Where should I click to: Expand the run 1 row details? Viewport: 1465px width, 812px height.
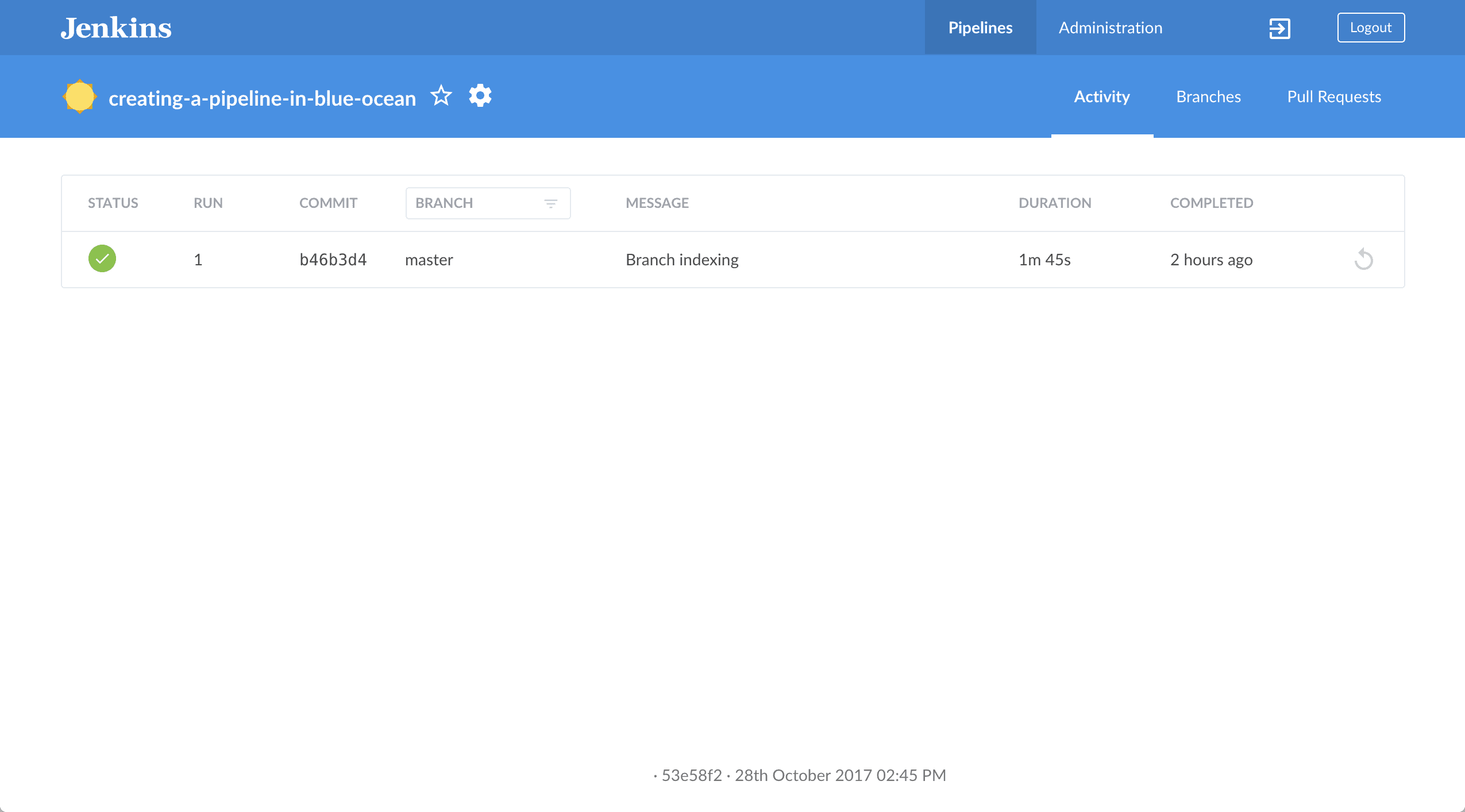coord(681,260)
